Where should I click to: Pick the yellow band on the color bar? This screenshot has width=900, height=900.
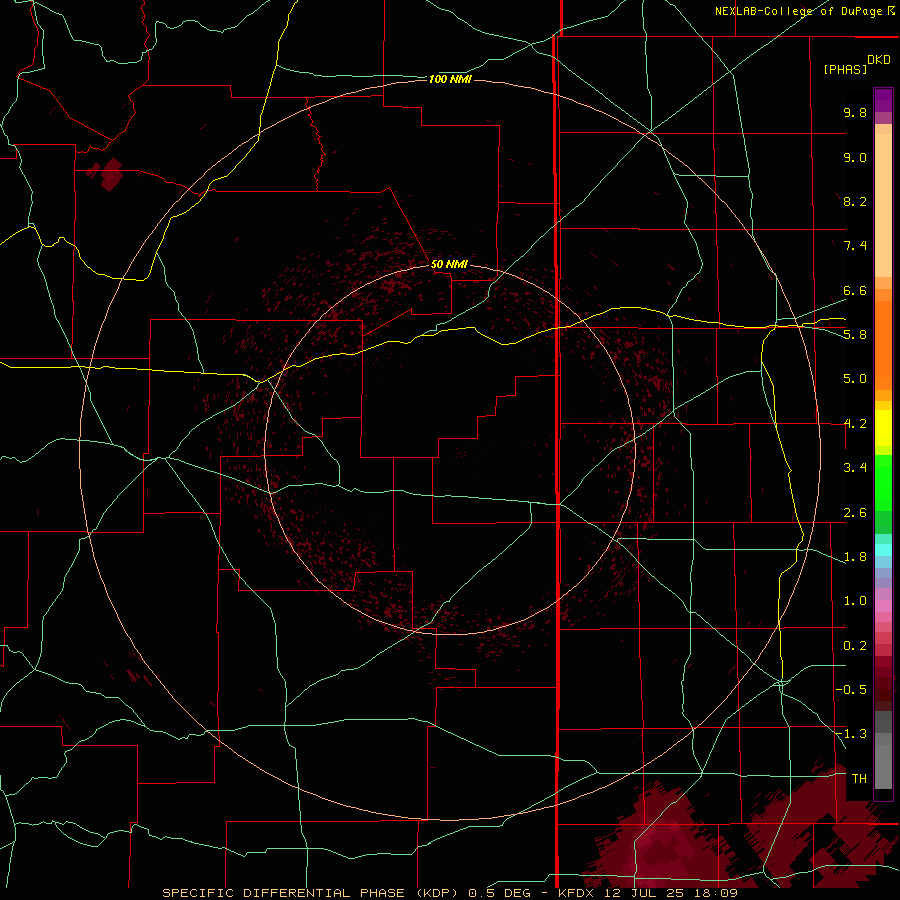[x=883, y=428]
